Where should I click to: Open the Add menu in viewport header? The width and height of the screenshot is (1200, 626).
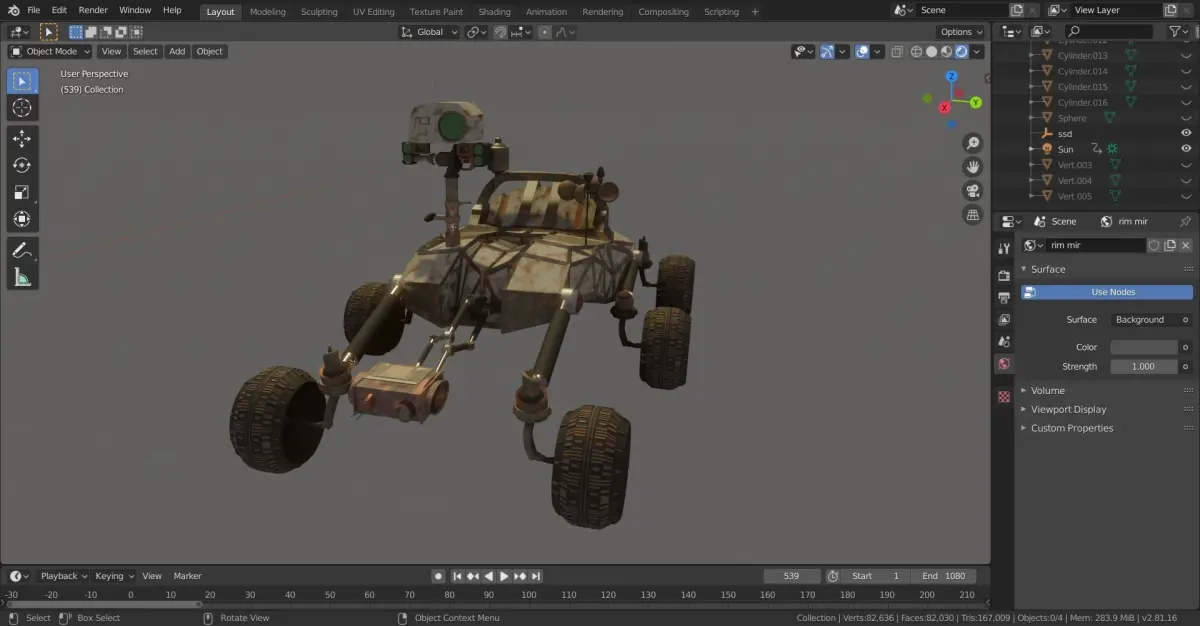click(177, 51)
